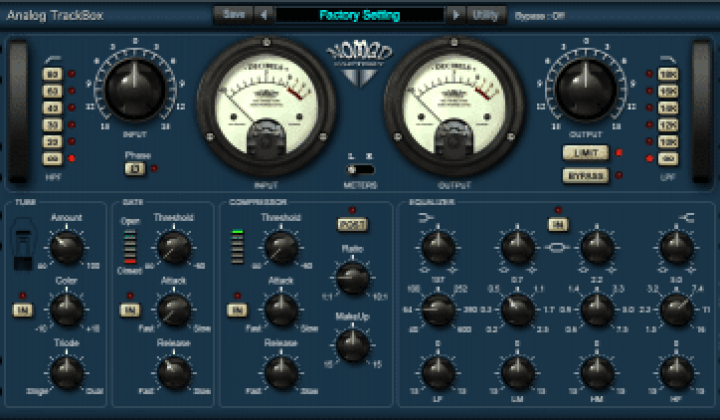Image resolution: width=720 pixels, height=420 pixels.
Task: Click the Triode Single/Dual knob
Action: (x=67, y=373)
